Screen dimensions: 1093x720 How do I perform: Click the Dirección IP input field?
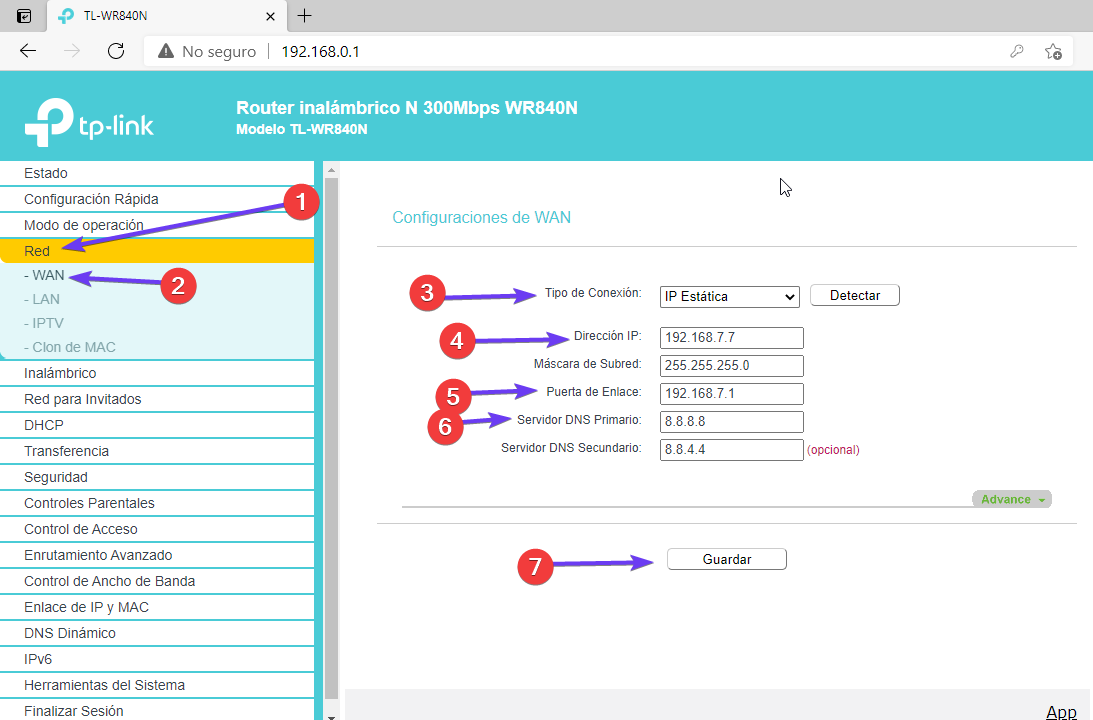click(731, 338)
